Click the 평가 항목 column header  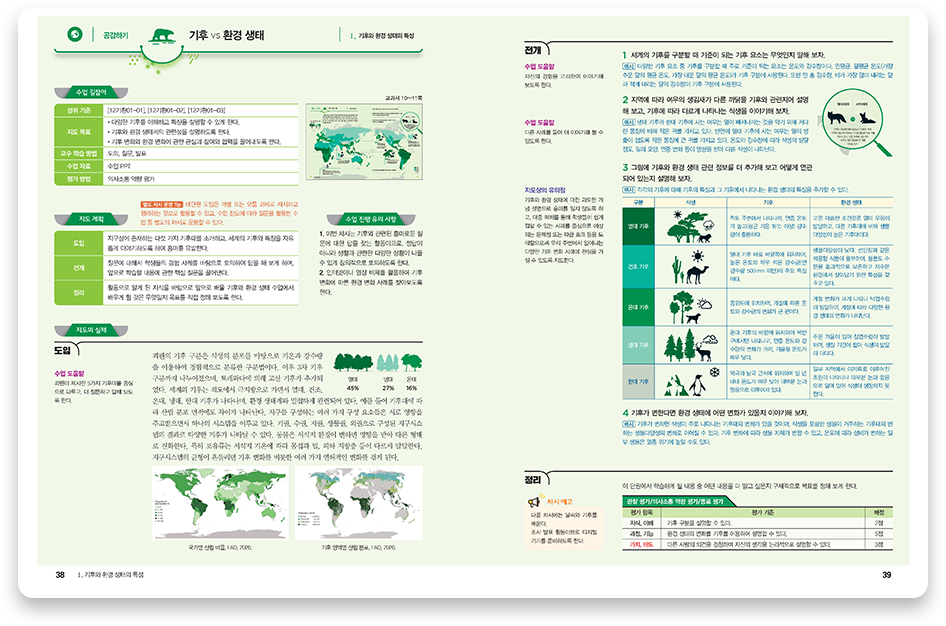641,513
